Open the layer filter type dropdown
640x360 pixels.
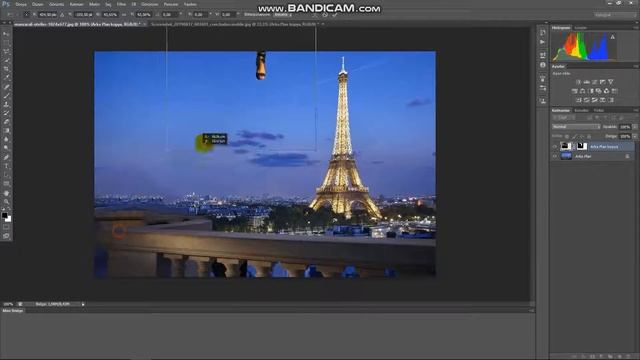coord(564,118)
